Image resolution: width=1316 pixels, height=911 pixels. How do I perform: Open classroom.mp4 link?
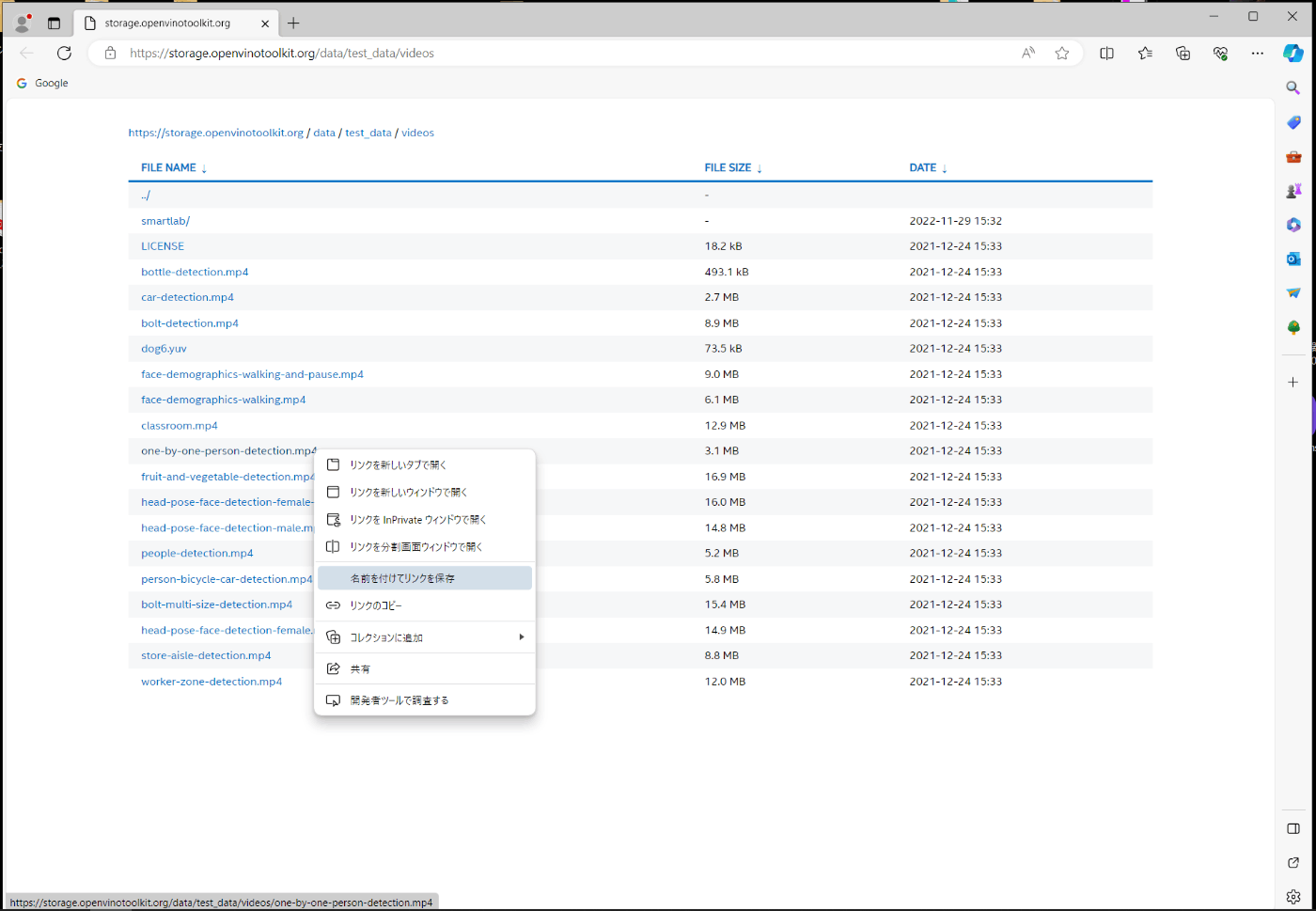180,426
